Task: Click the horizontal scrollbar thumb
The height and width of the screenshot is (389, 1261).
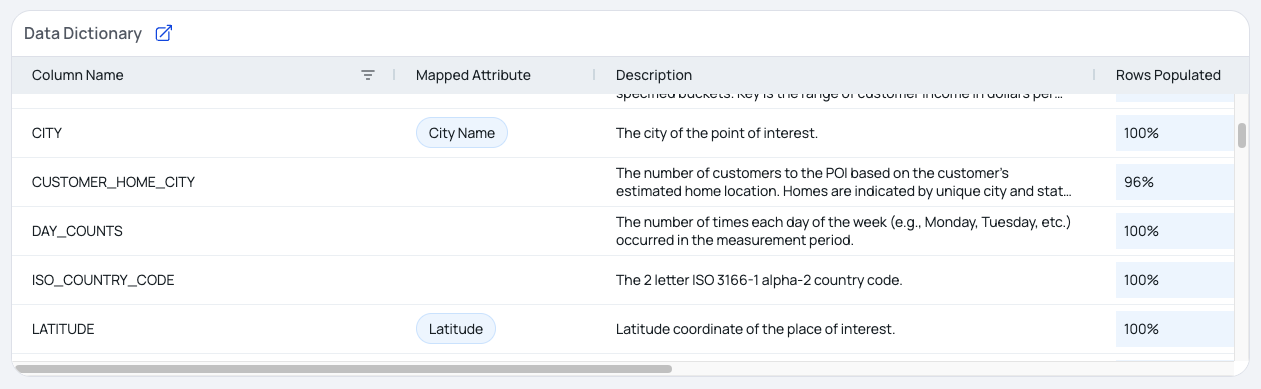Action: pyautogui.click(x=343, y=368)
